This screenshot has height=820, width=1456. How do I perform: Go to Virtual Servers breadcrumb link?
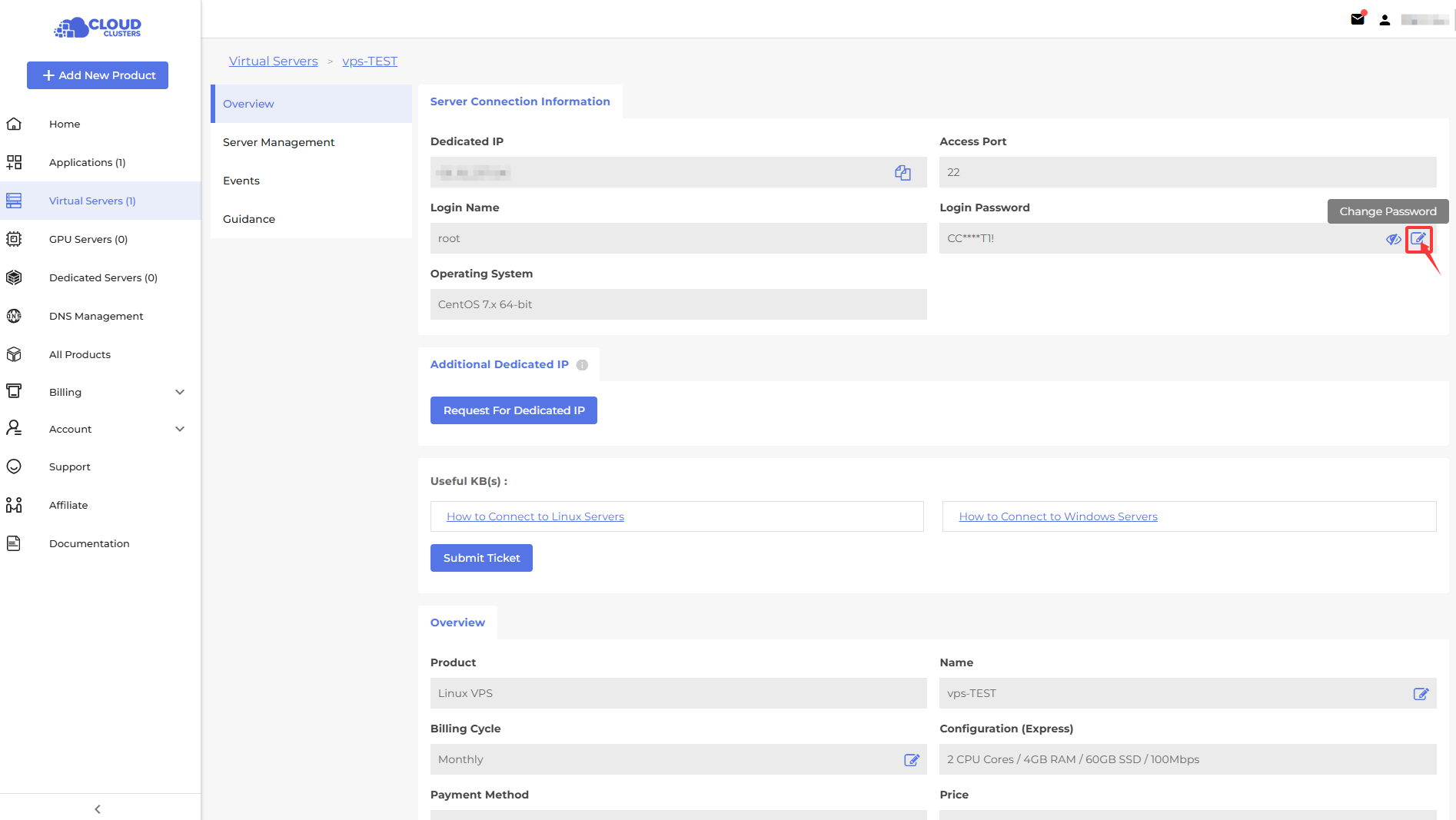tap(273, 61)
